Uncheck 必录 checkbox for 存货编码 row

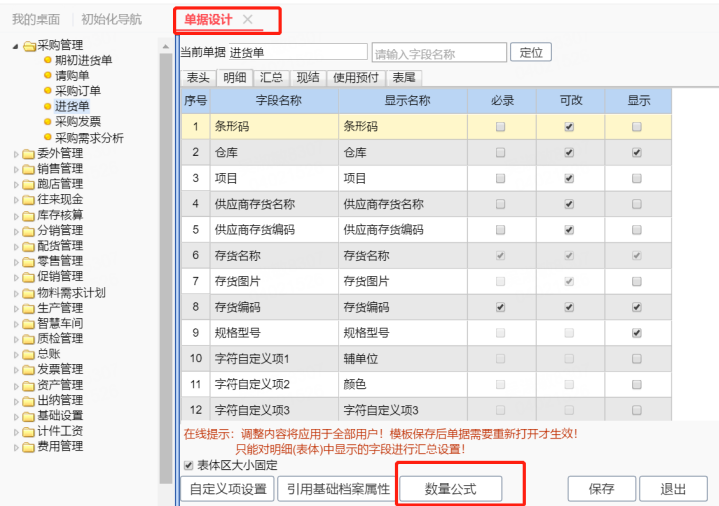[500, 307]
